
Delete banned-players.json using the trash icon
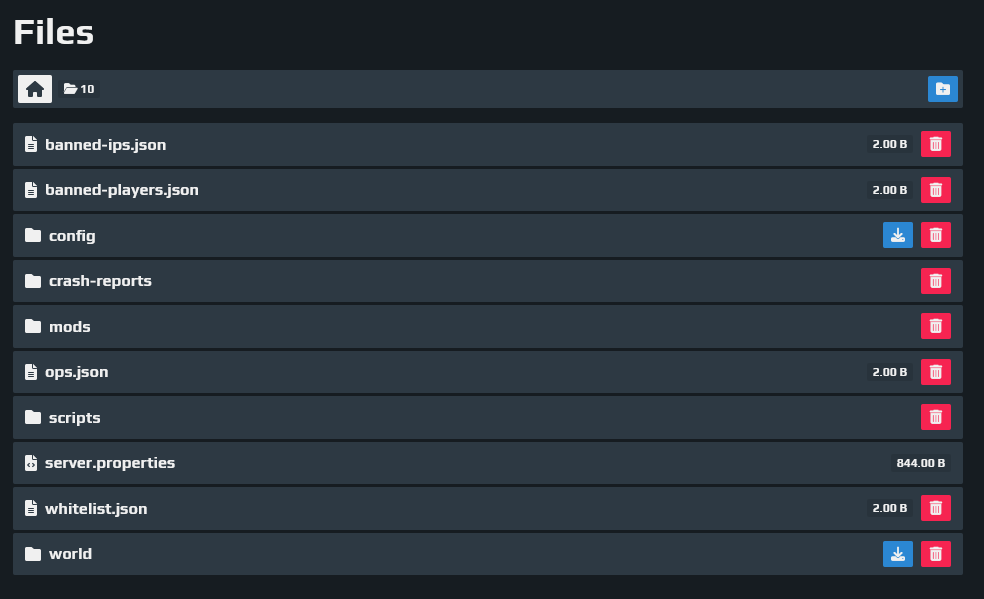[x=936, y=190]
